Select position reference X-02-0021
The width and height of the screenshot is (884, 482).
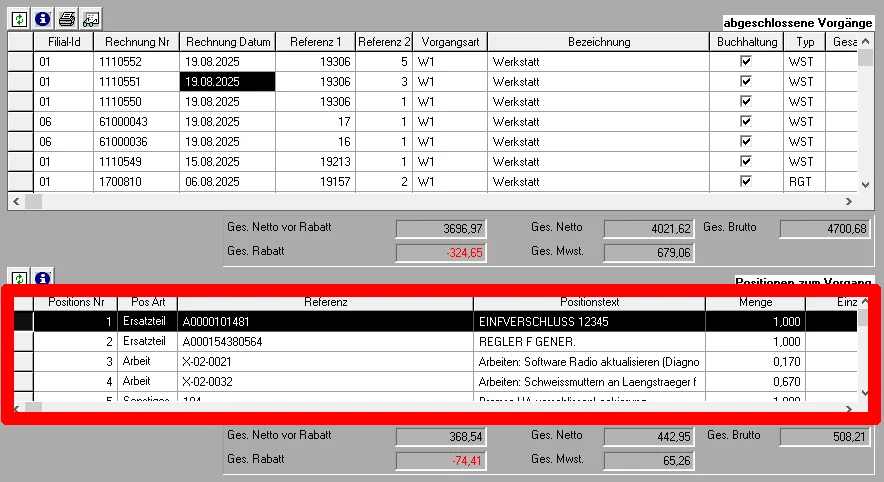click(x=325, y=361)
